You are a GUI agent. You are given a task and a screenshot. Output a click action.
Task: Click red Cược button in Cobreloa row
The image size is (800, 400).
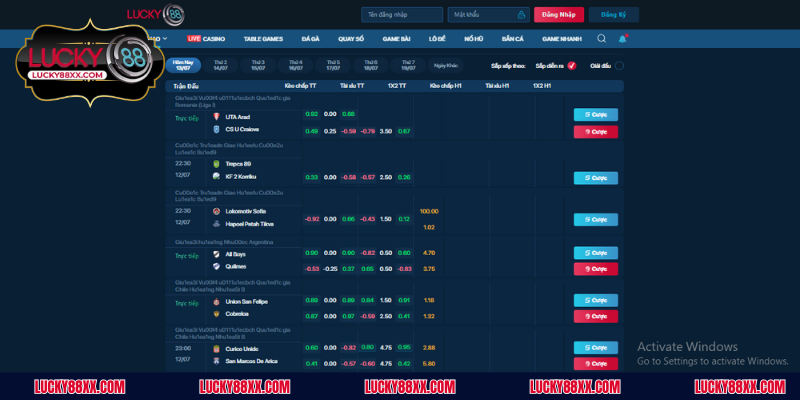tap(595, 316)
